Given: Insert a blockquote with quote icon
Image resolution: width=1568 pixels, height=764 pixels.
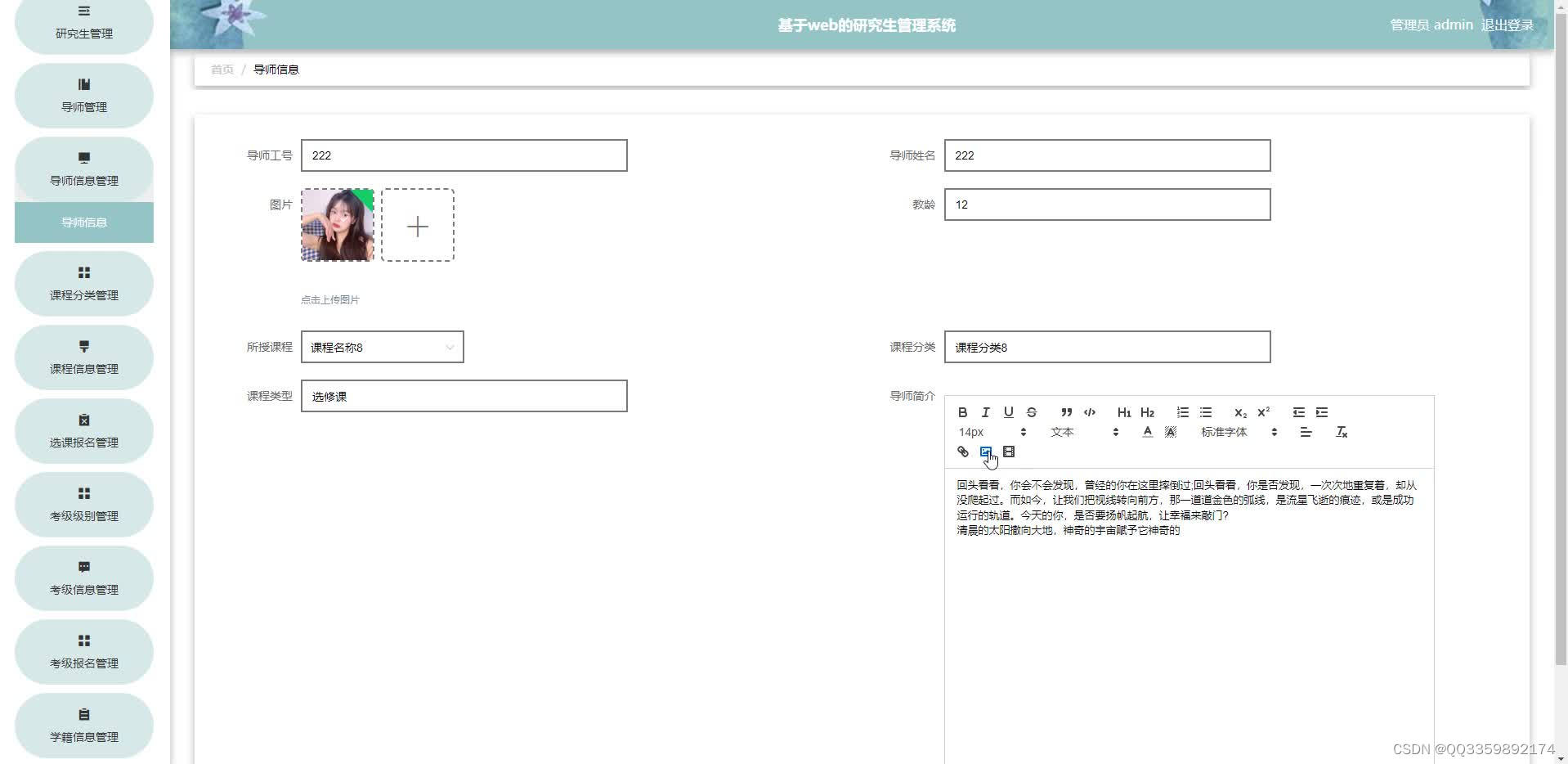Looking at the screenshot, I should pyautogui.click(x=1066, y=412).
